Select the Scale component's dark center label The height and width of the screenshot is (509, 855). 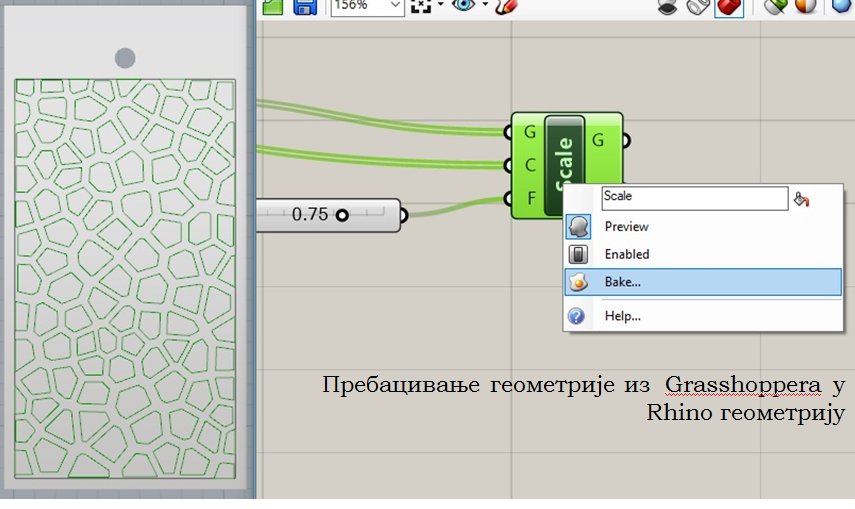pos(565,164)
